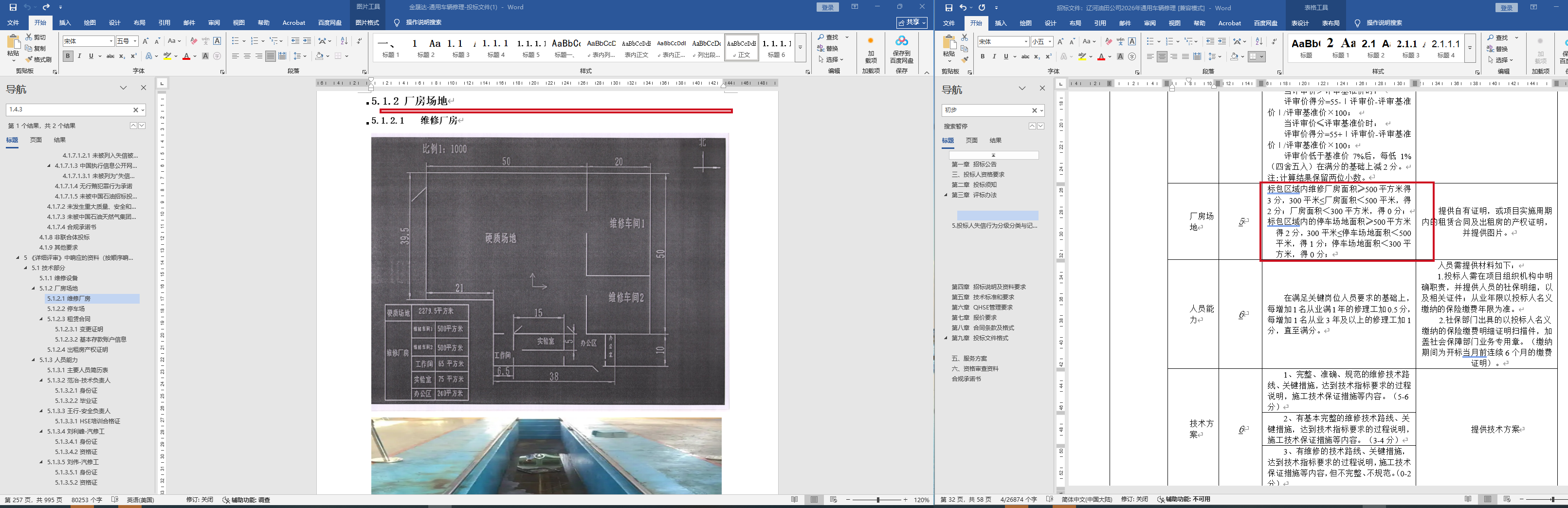Click the Save icon in left Word window
Viewport: 1568px width, 508px height.
tap(13, 7)
